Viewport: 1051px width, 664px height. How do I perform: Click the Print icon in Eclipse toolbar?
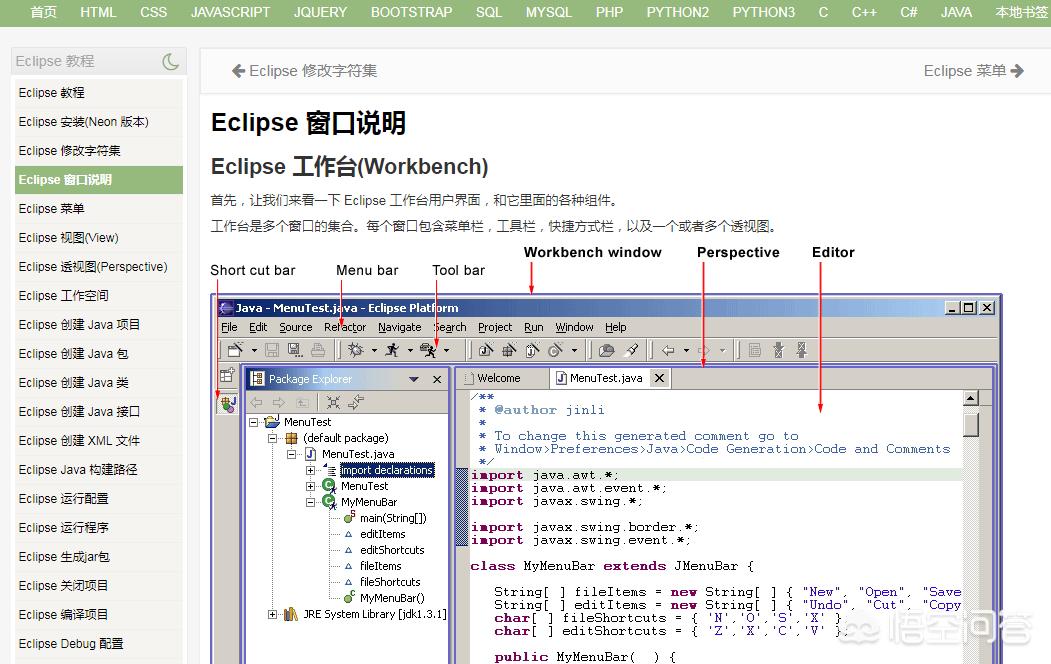coord(318,350)
